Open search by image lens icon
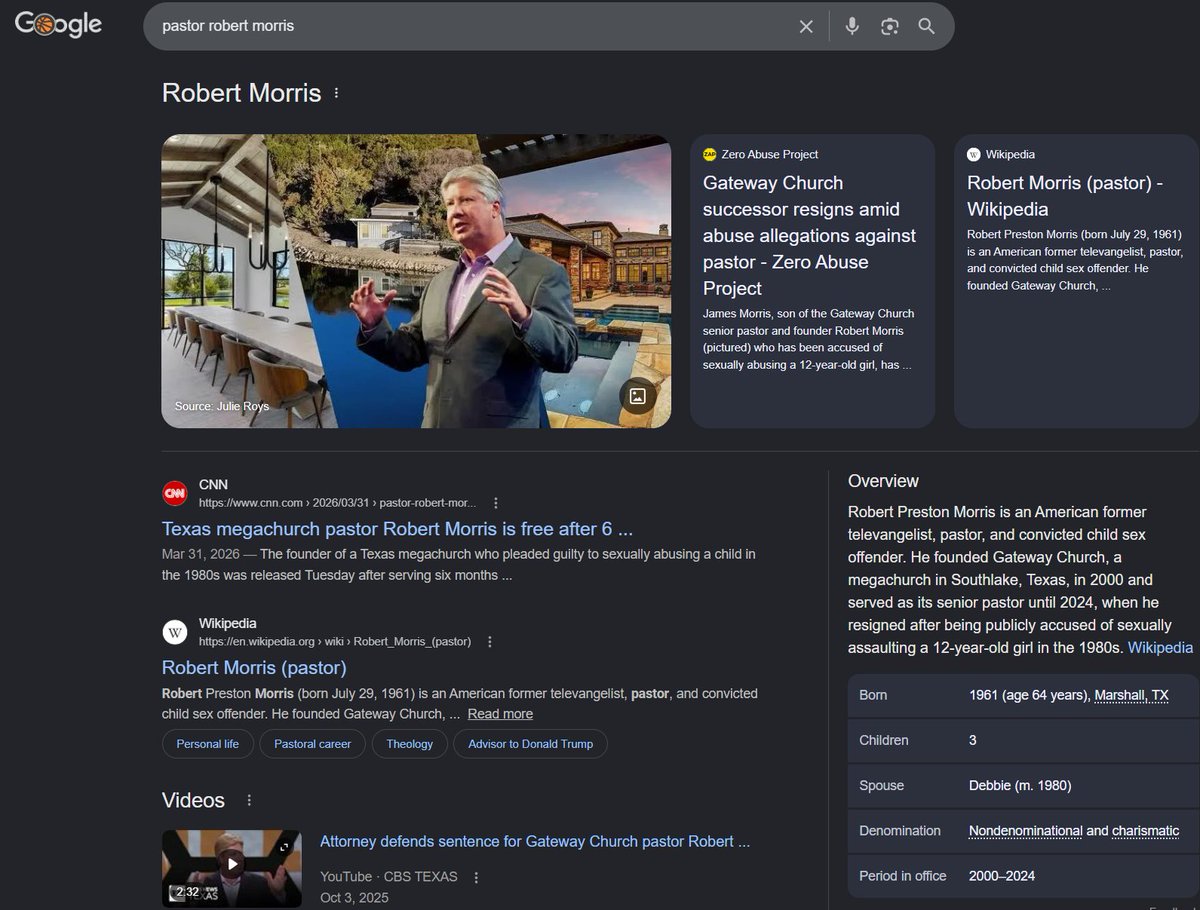The image size is (1200, 910). coord(889,27)
